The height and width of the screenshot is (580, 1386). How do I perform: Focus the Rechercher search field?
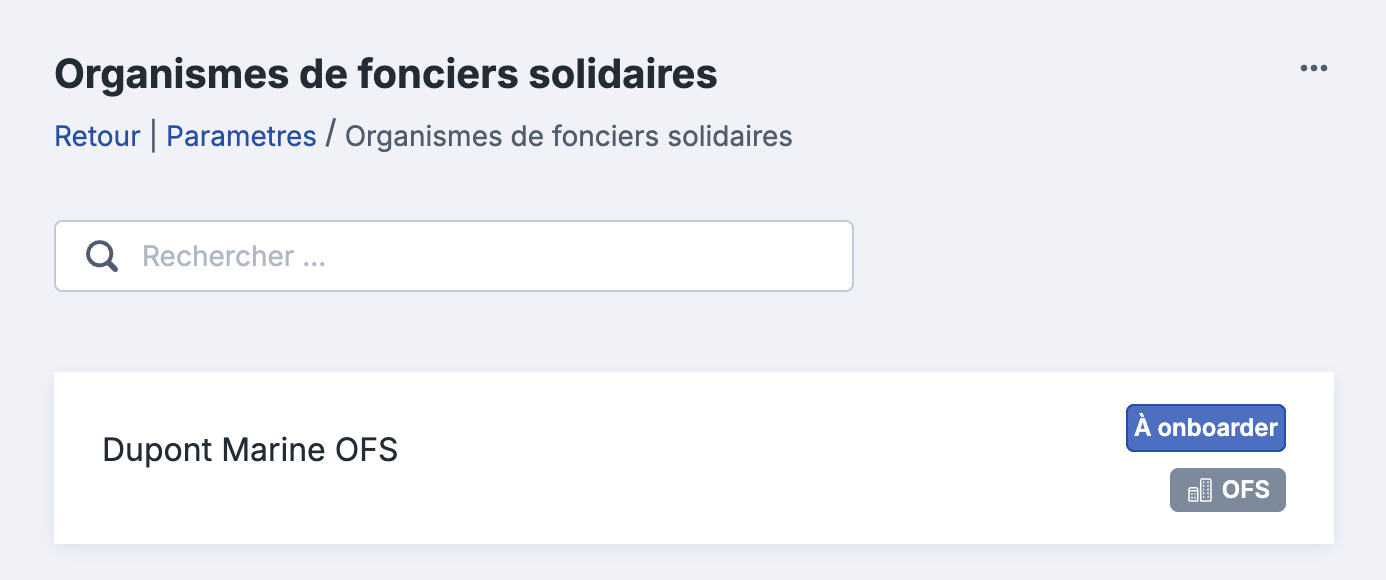click(x=454, y=256)
